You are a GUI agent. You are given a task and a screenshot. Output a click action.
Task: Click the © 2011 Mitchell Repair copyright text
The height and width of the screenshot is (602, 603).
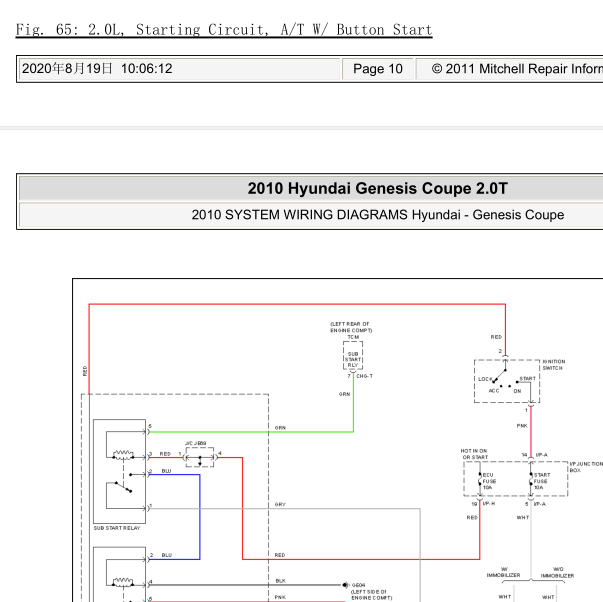[x=517, y=69]
